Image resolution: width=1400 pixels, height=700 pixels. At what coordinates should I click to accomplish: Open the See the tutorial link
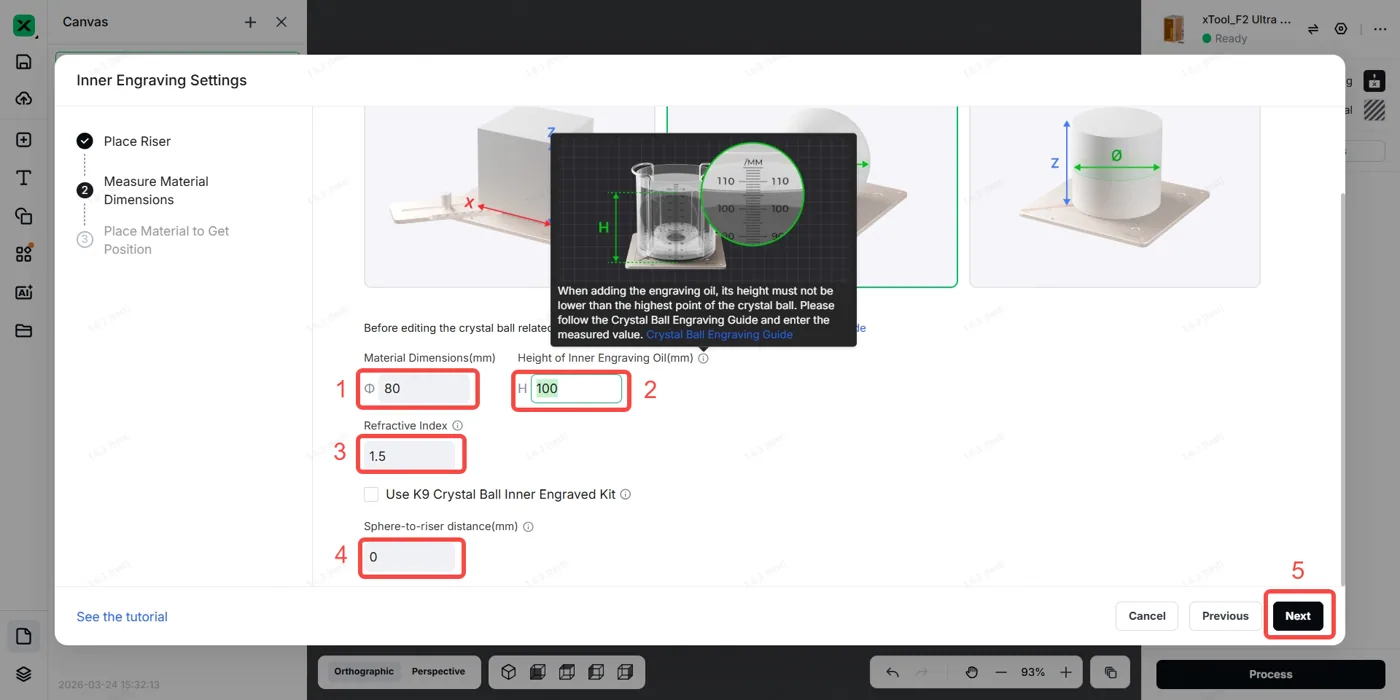click(122, 617)
